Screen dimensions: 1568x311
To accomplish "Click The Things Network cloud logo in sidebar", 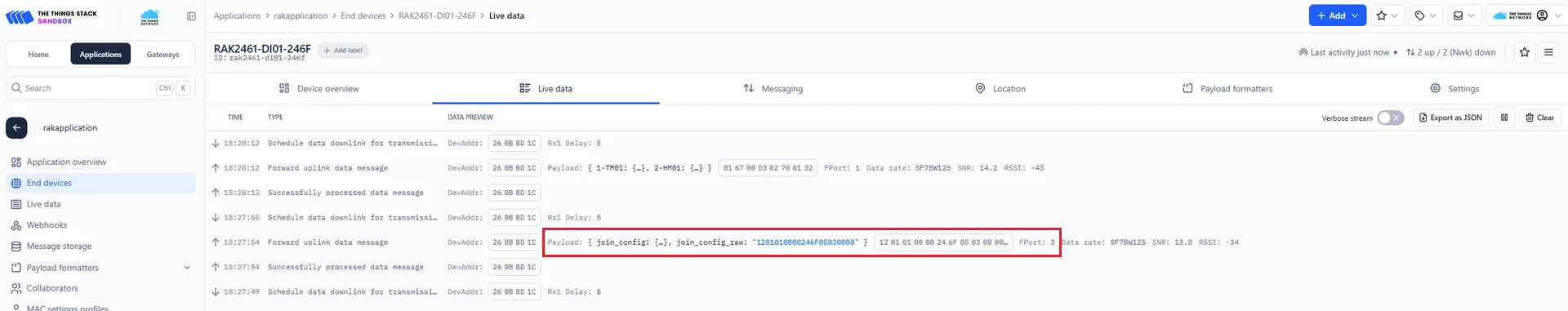I will [149, 16].
